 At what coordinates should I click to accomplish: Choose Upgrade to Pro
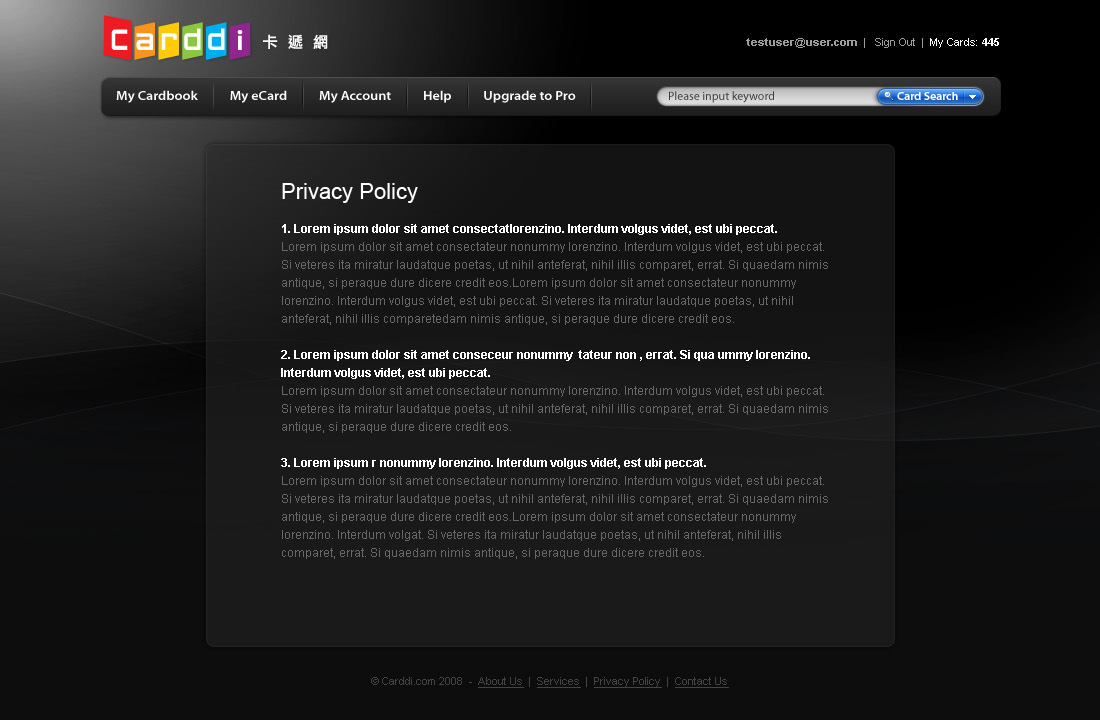[529, 96]
